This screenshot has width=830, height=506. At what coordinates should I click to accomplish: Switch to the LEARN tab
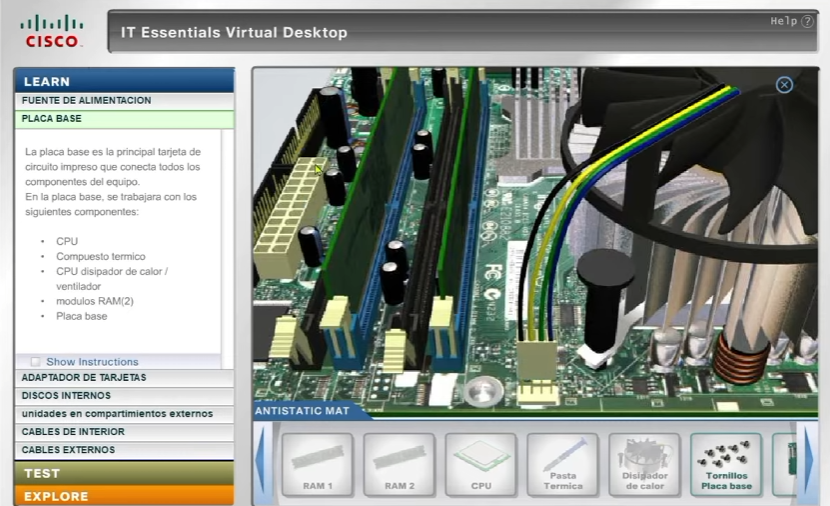point(124,81)
